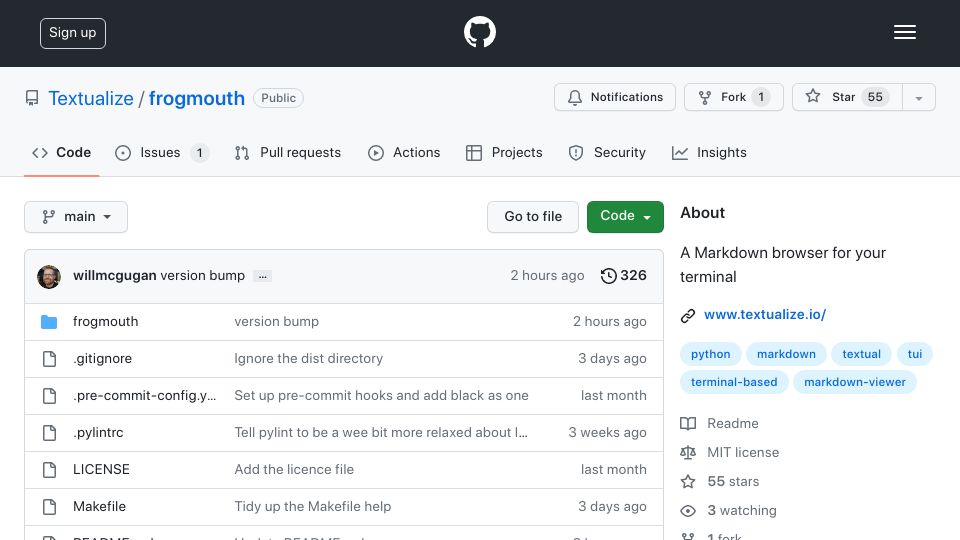
Task: Click the GitHub Octocat logo
Action: click(479, 32)
